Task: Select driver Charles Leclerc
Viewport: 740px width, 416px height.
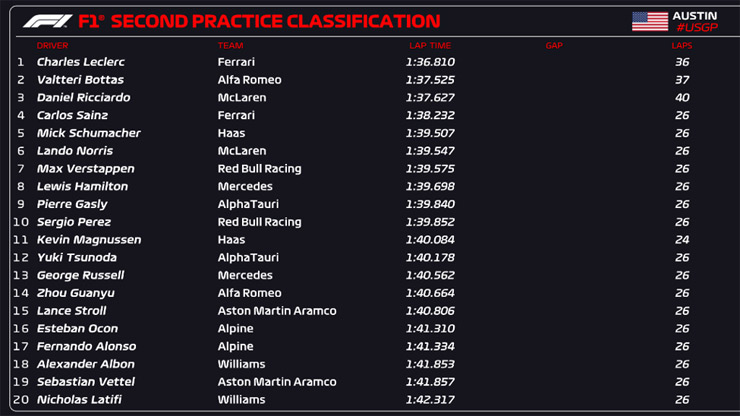Action: 80,62
